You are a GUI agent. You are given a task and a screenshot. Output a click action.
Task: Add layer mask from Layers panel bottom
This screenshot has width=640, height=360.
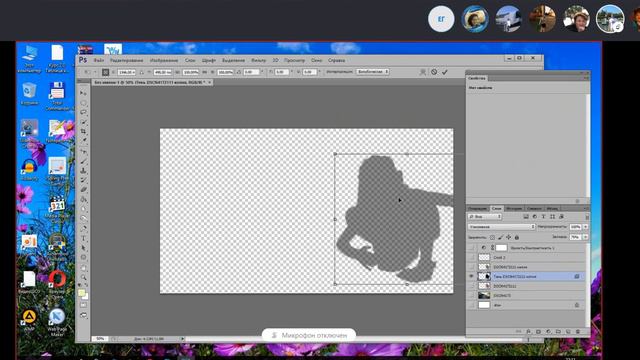tap(538, 331)
